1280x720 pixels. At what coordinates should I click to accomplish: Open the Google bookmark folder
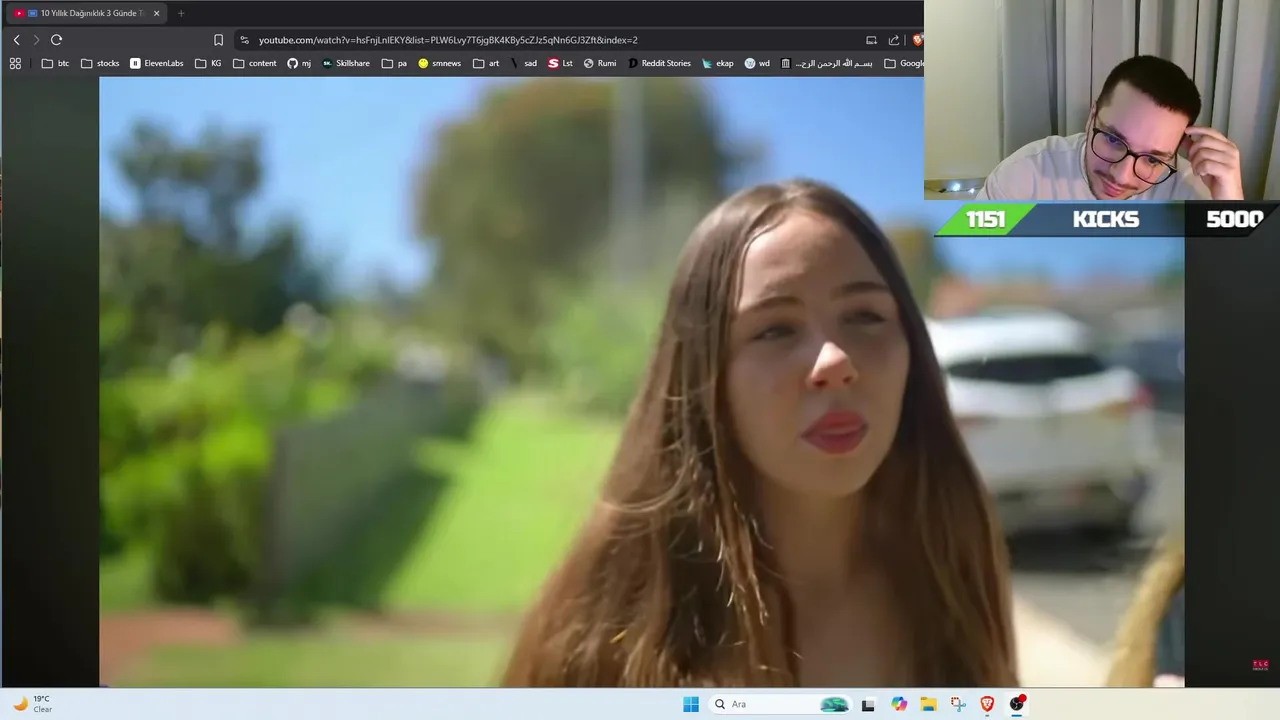tap(904, 63)
